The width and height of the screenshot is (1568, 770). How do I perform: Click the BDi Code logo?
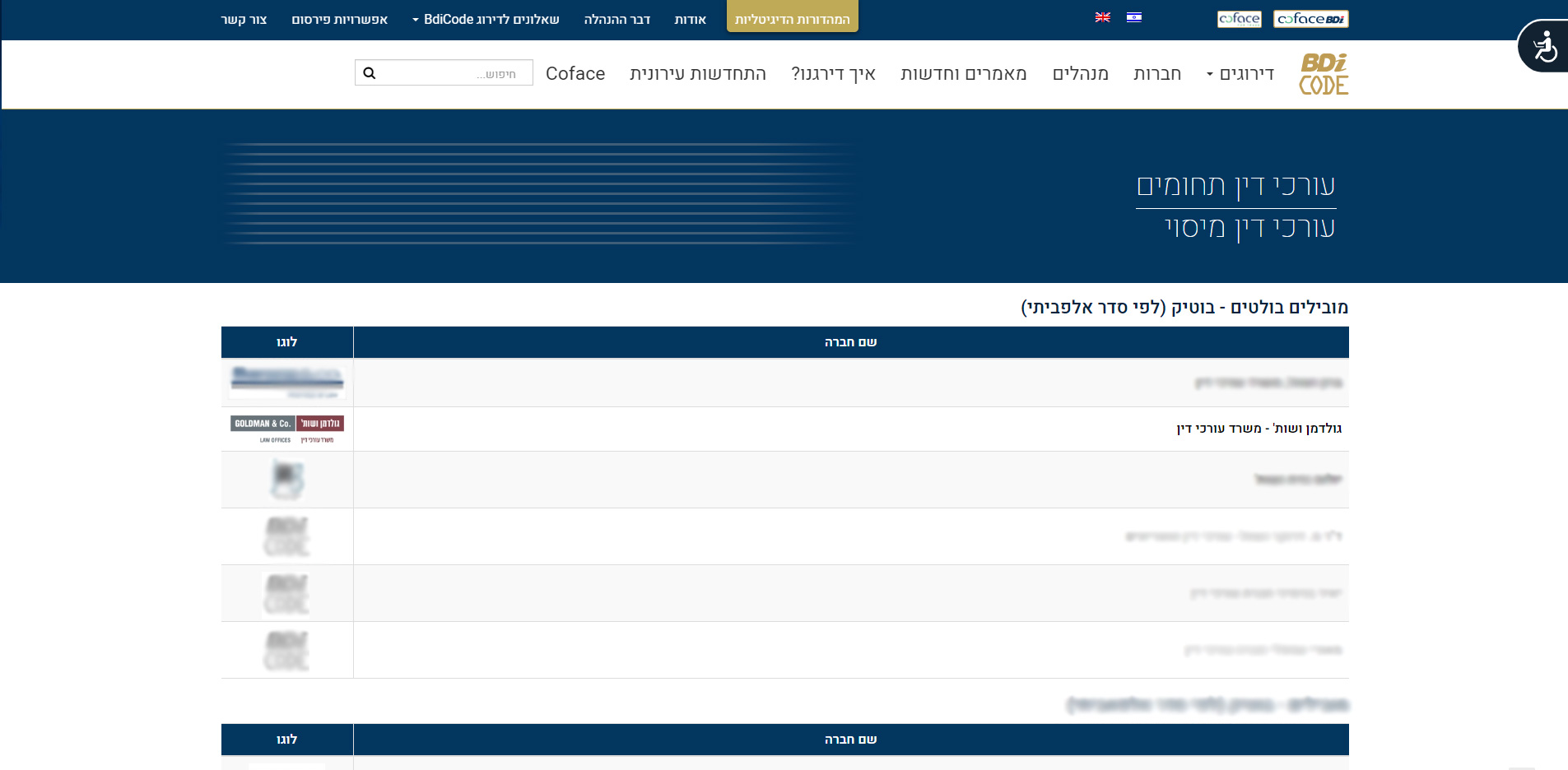(x=1324, y=74)
